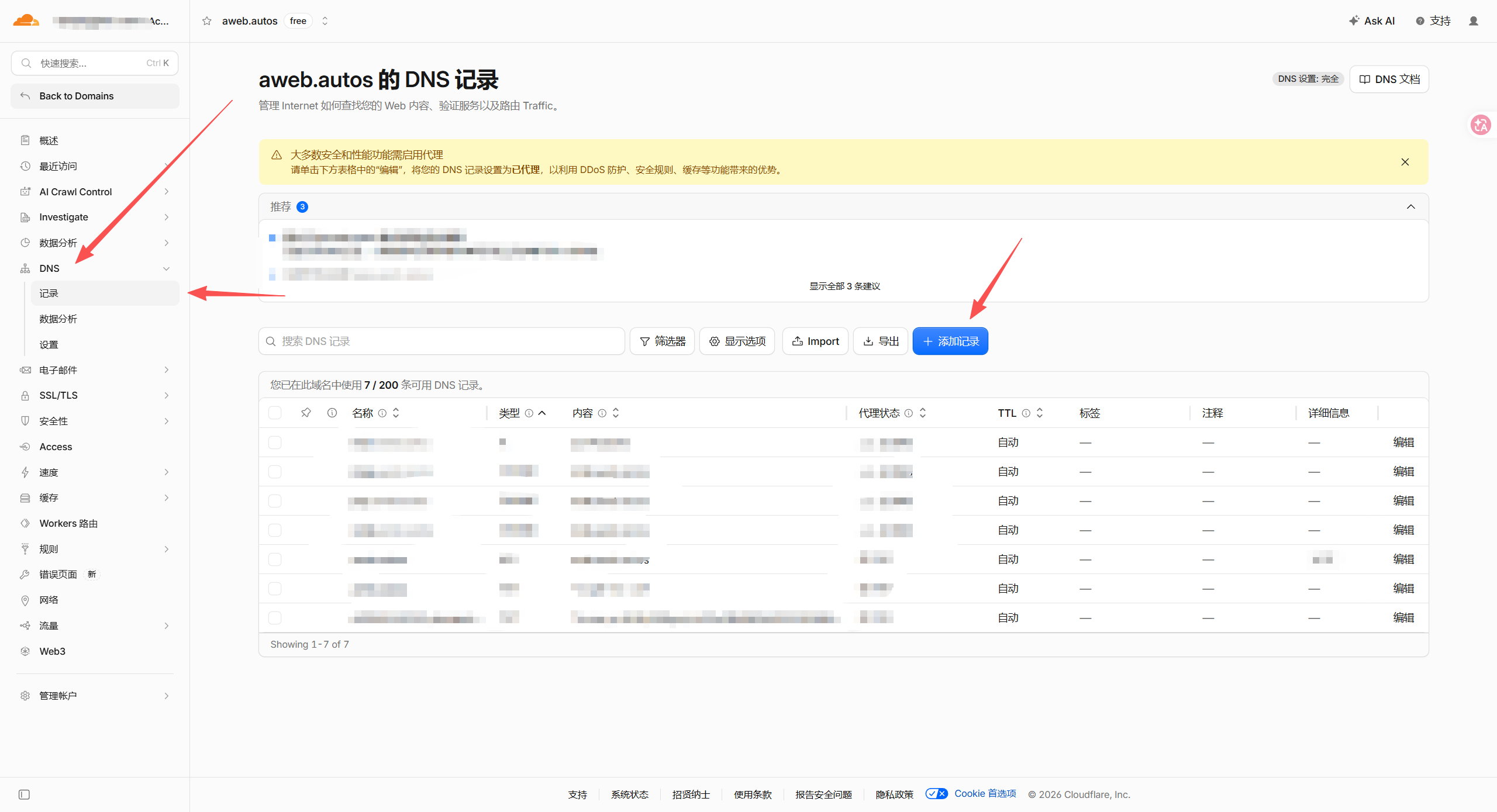Image resolution: width=1497 pixels, height=812 pixels.
Task: Click info icon next to 名称 column
Action: pyautogui.click(x=382, y=413)
